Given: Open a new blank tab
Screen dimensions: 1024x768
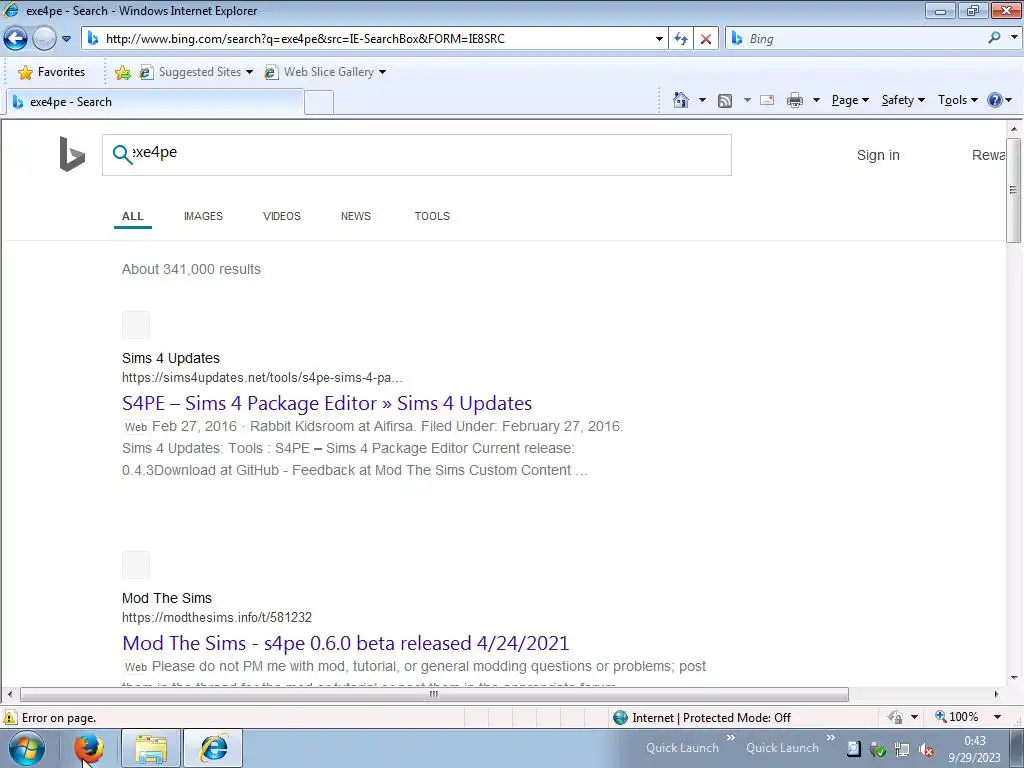Looking at the screenshot, I should [319, 103].
